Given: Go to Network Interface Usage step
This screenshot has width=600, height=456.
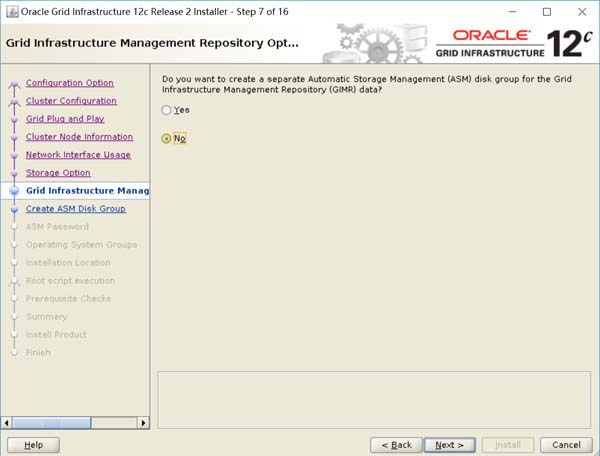Looking at the screenshot, I should pyautogui.click(x=78, y=155).
